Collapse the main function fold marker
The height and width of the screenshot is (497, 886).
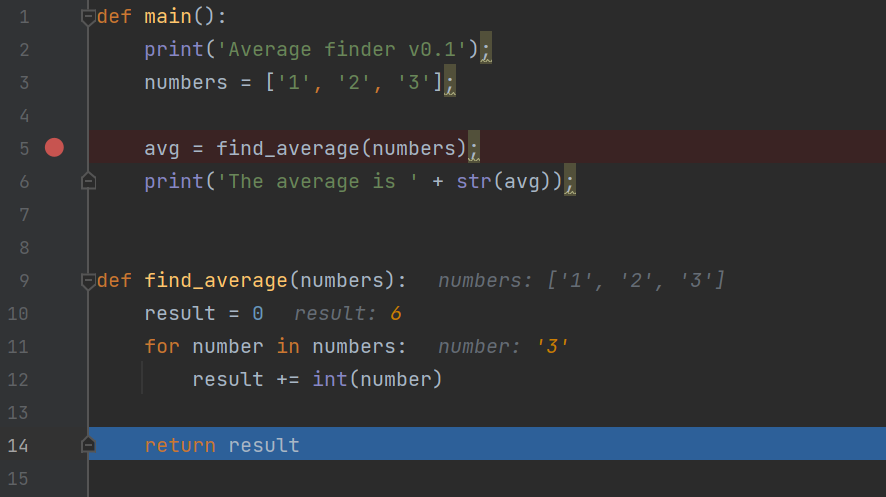pyautogui.click(x=88, y=17)
